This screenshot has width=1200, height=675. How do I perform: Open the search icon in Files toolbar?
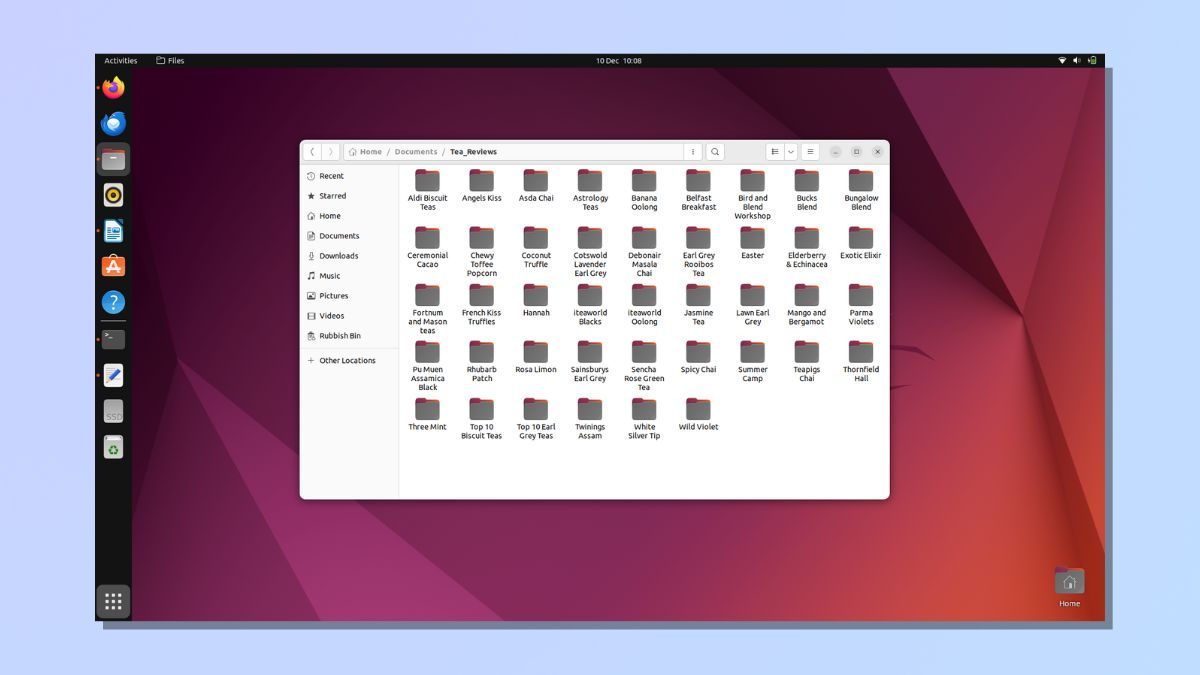(714, 151)
